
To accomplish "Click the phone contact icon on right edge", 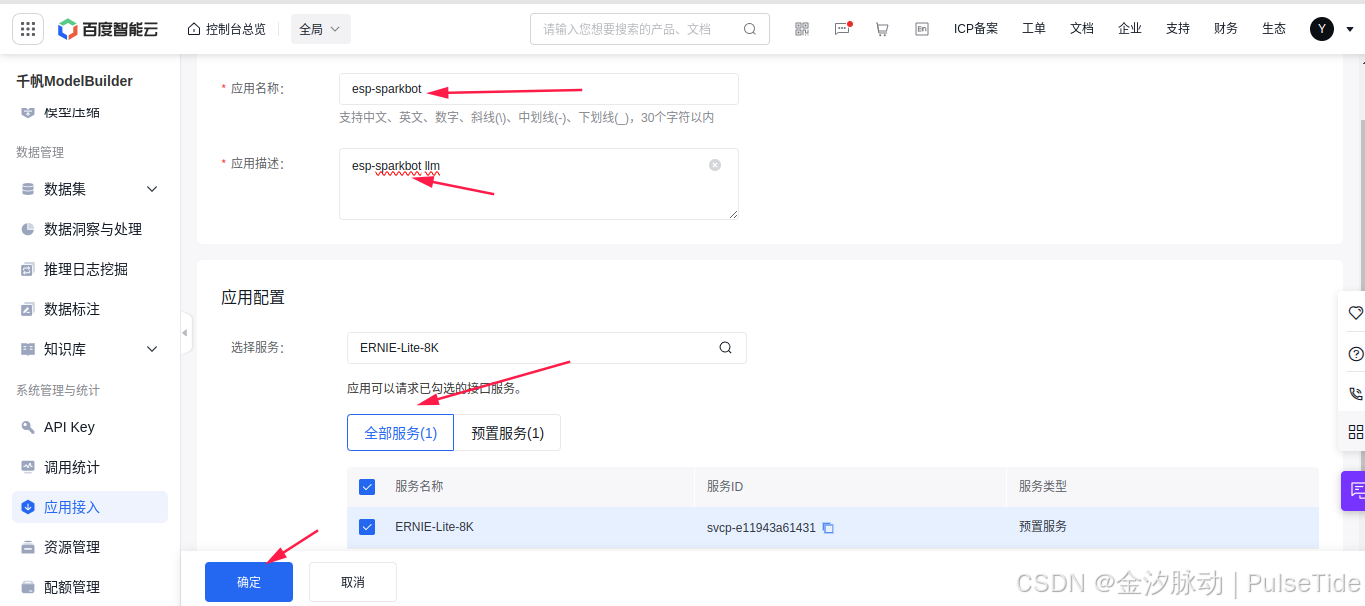I will pos(1355,394).
